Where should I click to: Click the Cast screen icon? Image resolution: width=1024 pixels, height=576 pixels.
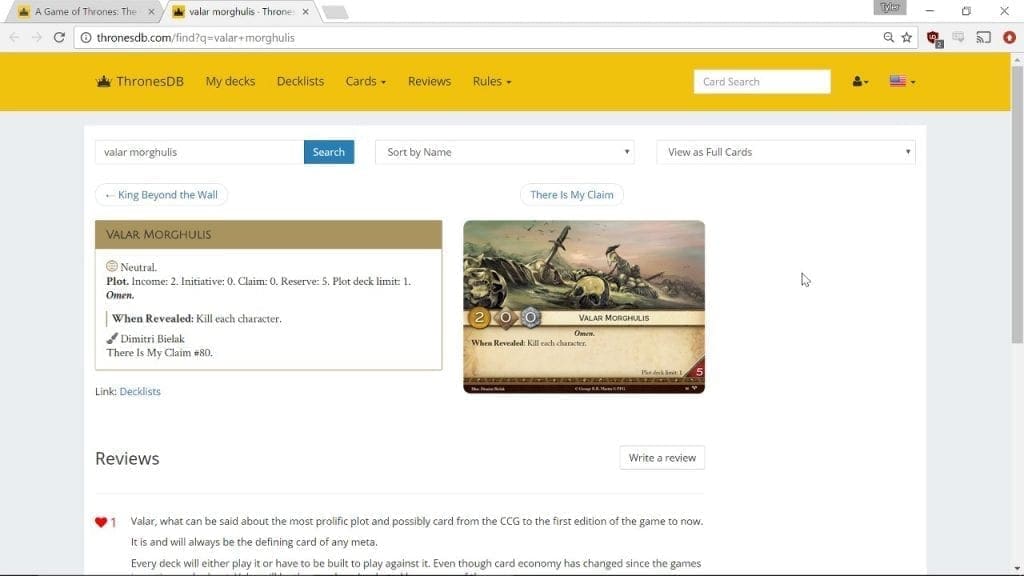click(x=984, y=38)
